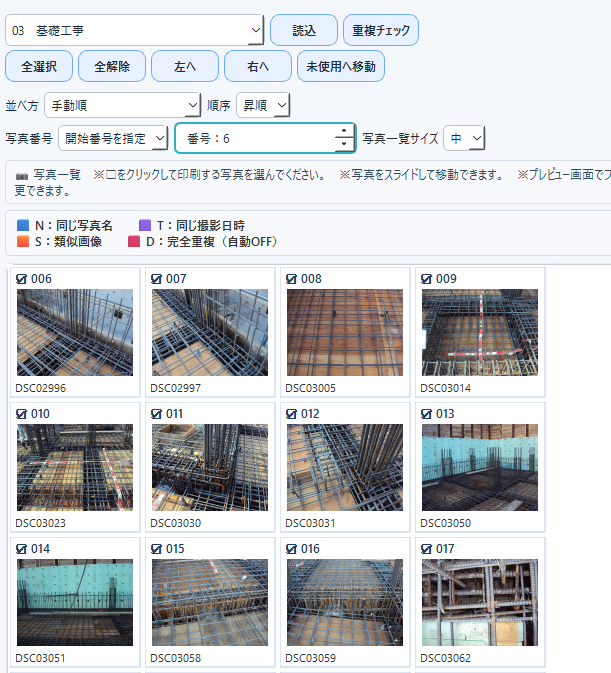Click the 未使用へ移動 button
Screen dimensions: 611x673
pos(341,66)
